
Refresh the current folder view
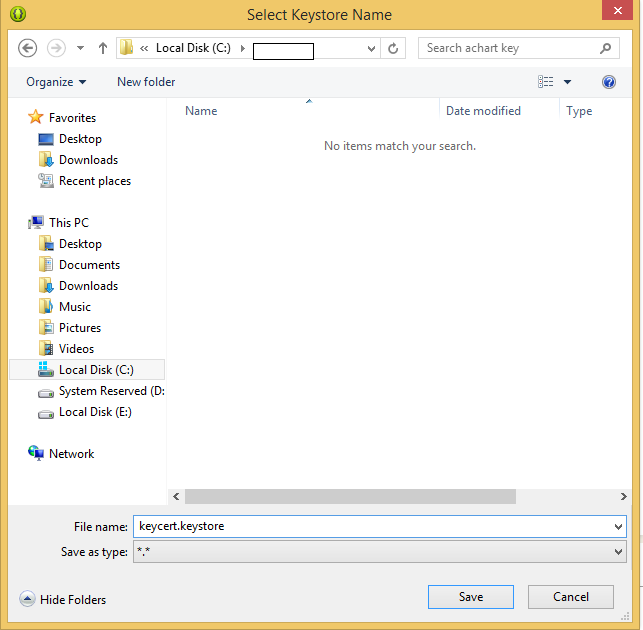[394, 48]
